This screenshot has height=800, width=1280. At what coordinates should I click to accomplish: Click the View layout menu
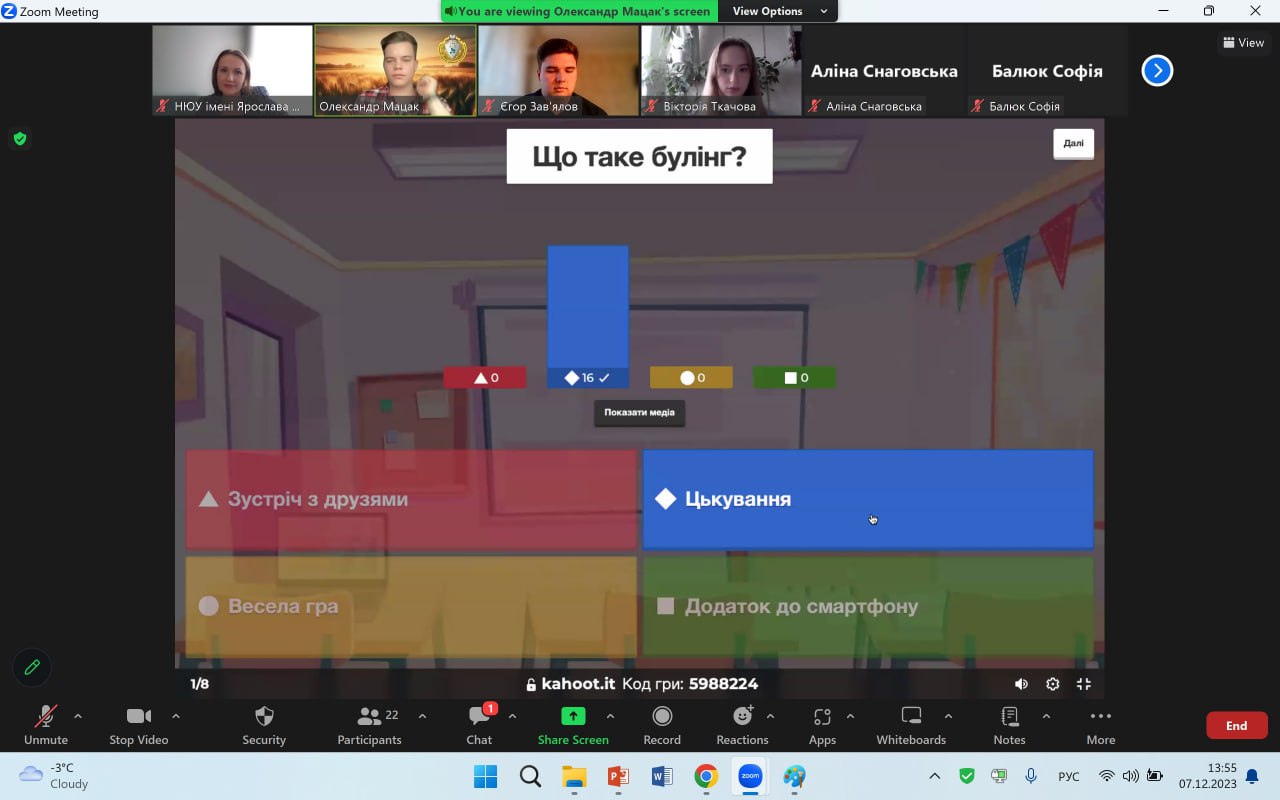[x=1243, y=42]
